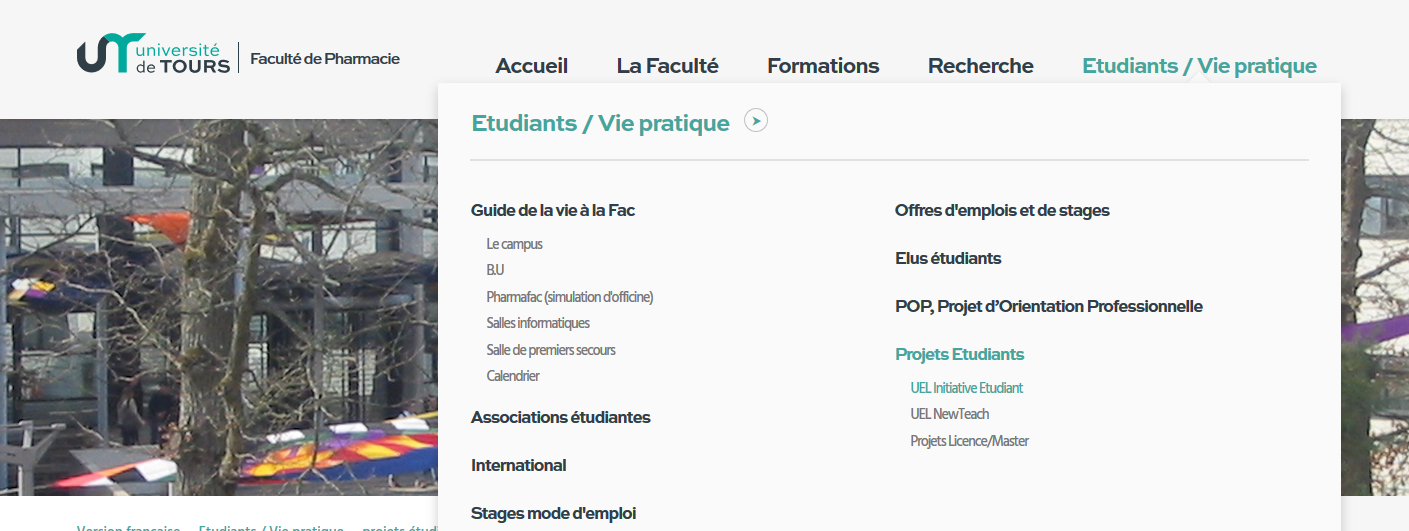Open Guide de la vie à la Fac
1409x531 pixels.
coord(553,210)
